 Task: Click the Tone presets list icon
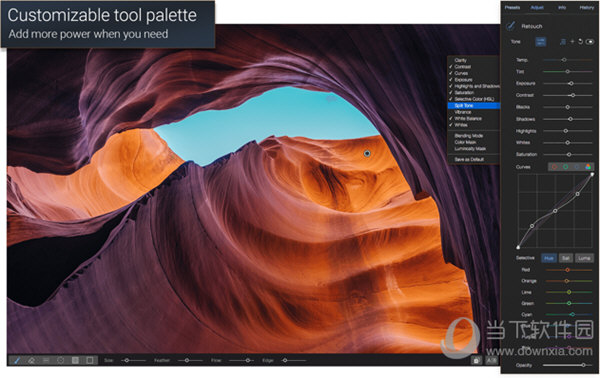coord(562,42)
